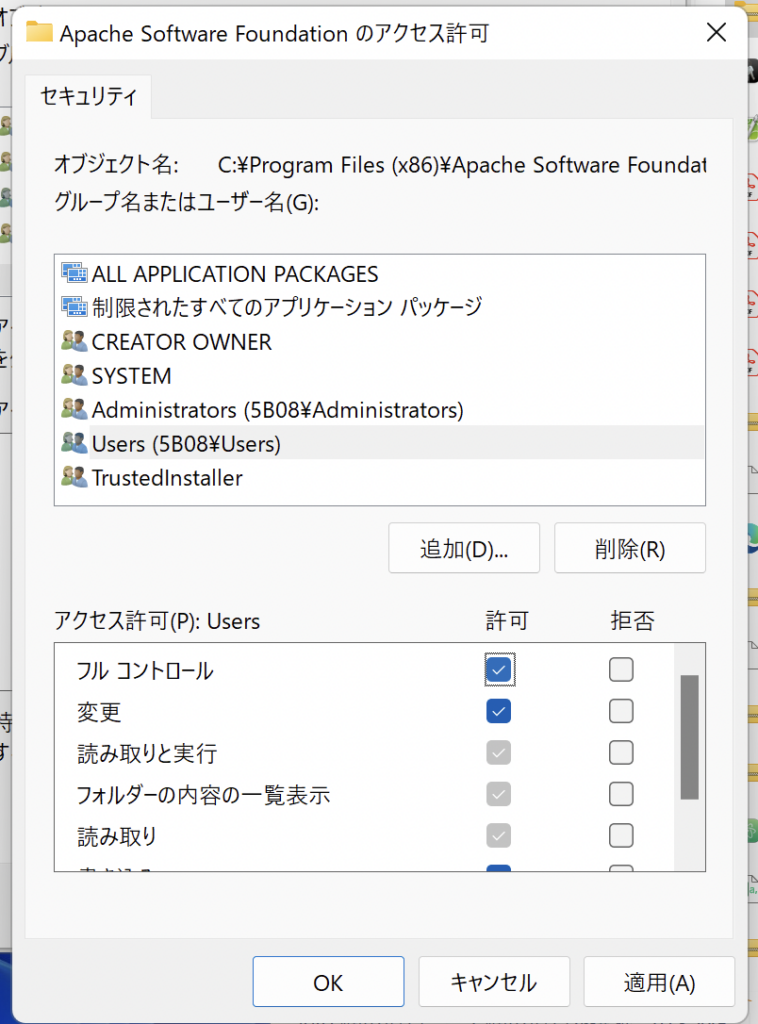Click the greyed 読み取りと実行 allow checkbox
This screenshot has width=758, height=1024.
point(499,753)
